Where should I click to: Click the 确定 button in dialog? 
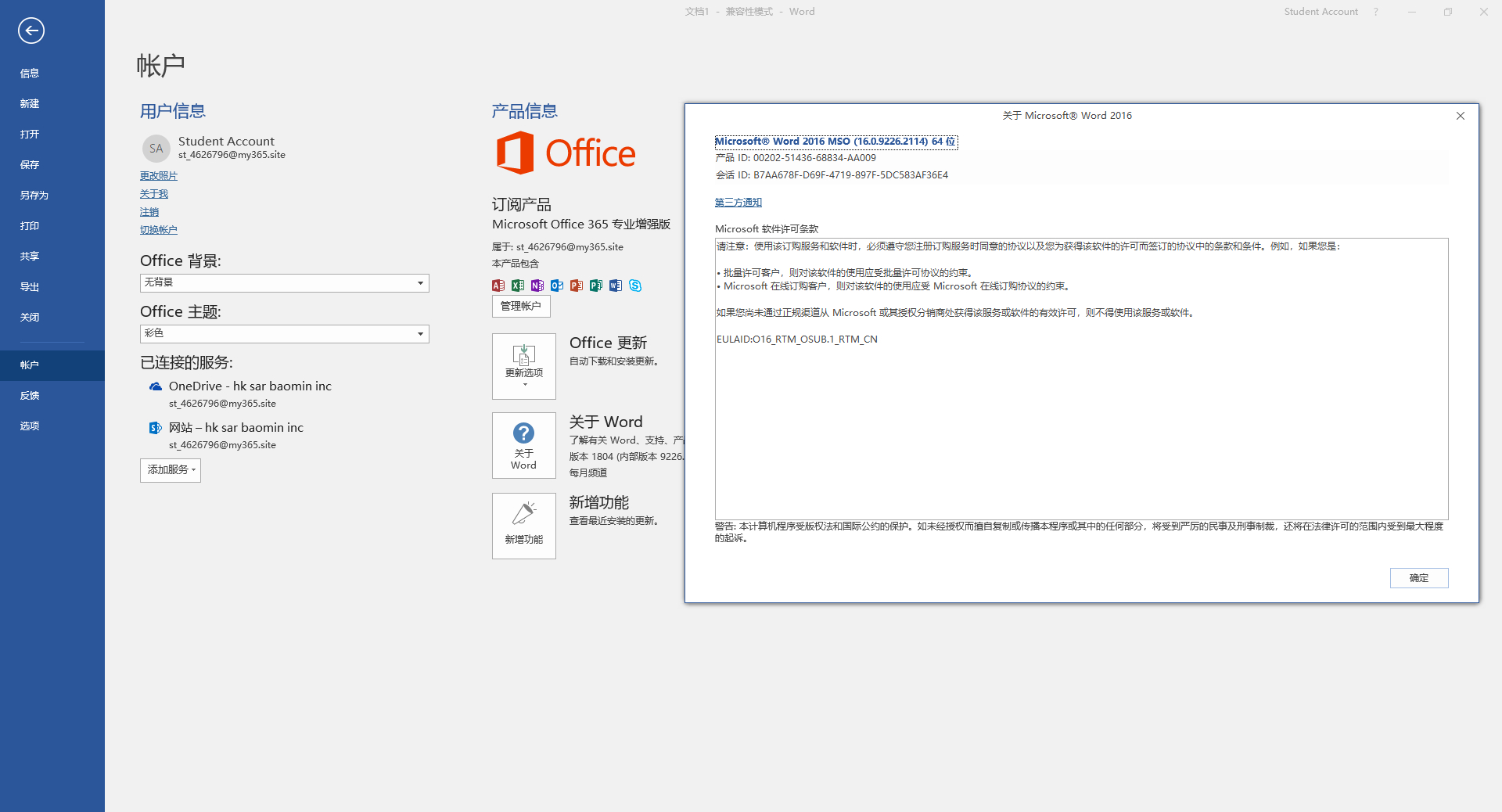tap(1419, 578)
